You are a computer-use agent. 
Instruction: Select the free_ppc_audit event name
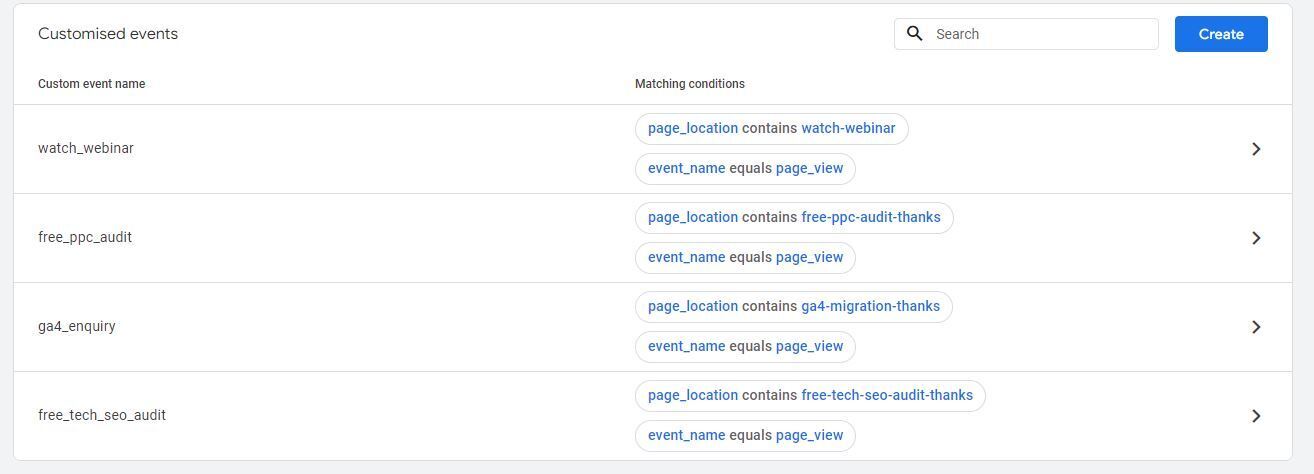tap(85, 237)
